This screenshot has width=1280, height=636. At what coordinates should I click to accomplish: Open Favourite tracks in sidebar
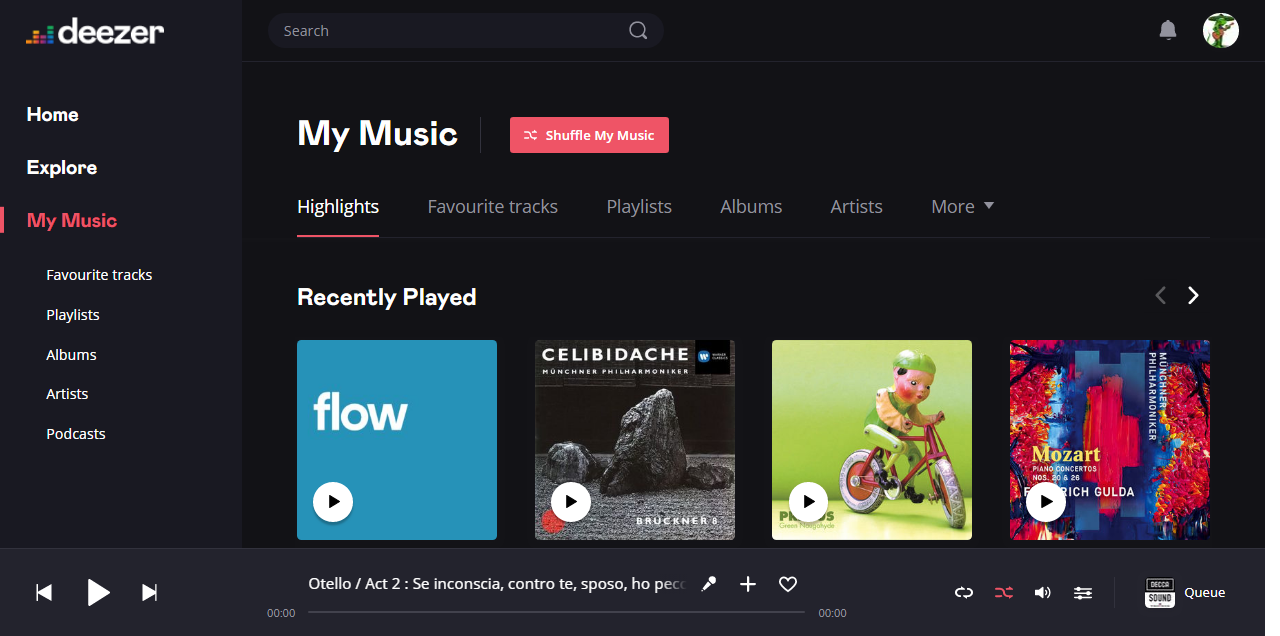click(99, 275)
